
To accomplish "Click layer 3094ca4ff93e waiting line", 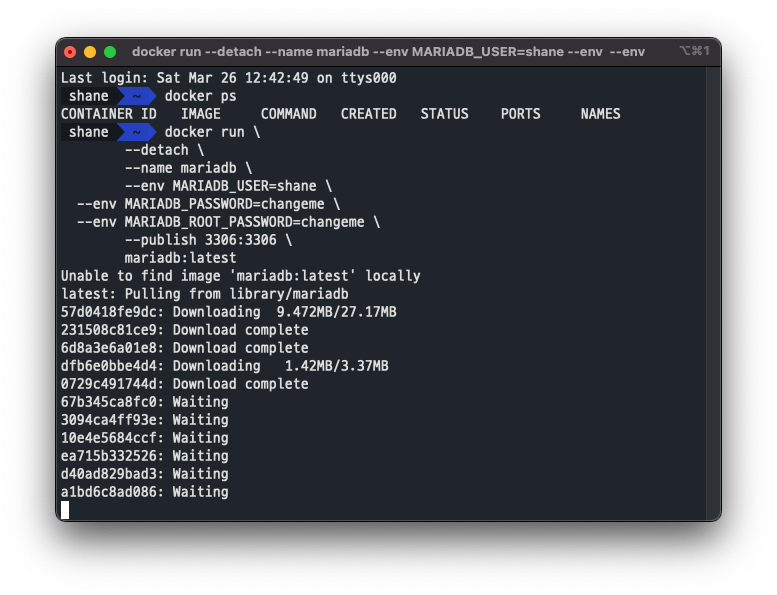I will 145,420.
